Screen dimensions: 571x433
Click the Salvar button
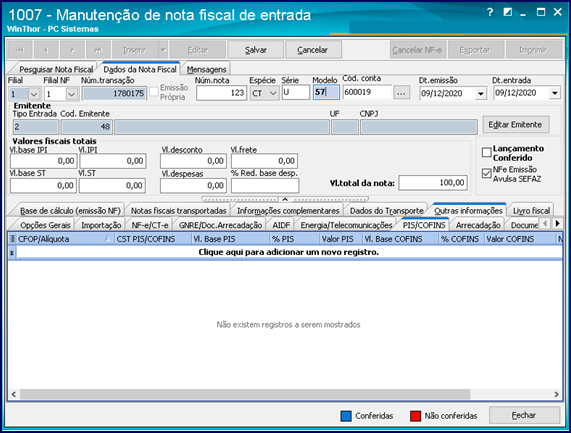(x=255, y=50)
